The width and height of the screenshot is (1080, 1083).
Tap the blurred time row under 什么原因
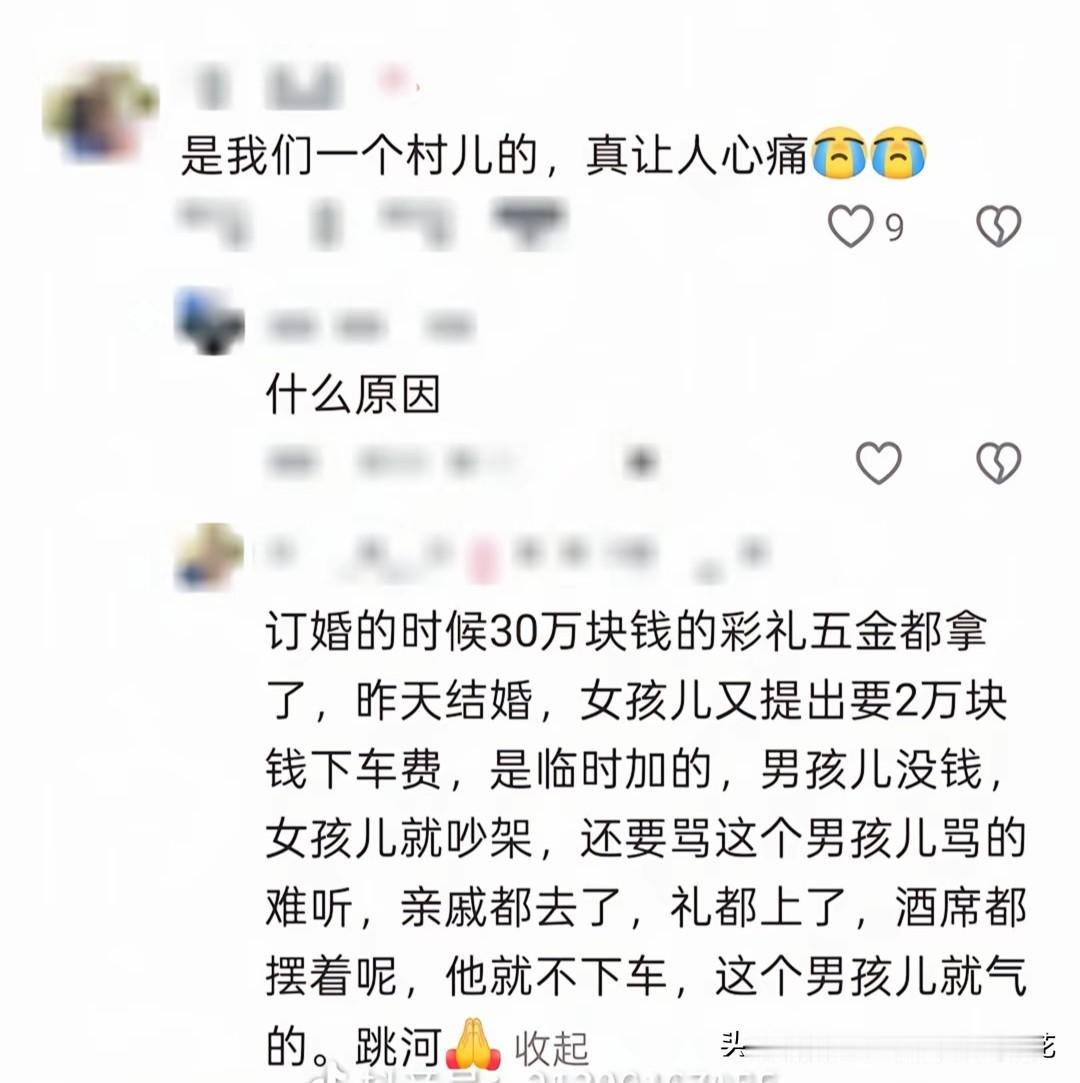[463, 462]
